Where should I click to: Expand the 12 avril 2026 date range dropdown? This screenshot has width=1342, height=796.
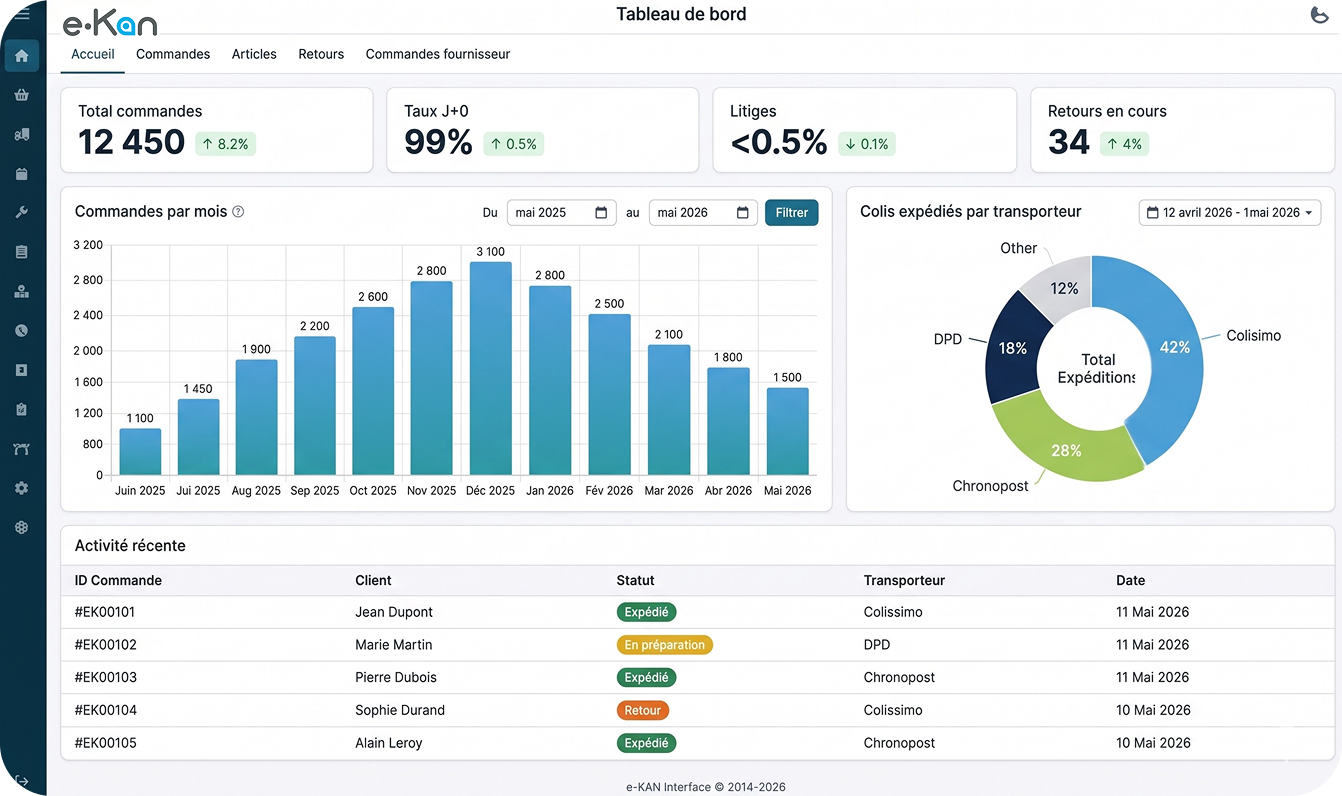coord(1230,213)
